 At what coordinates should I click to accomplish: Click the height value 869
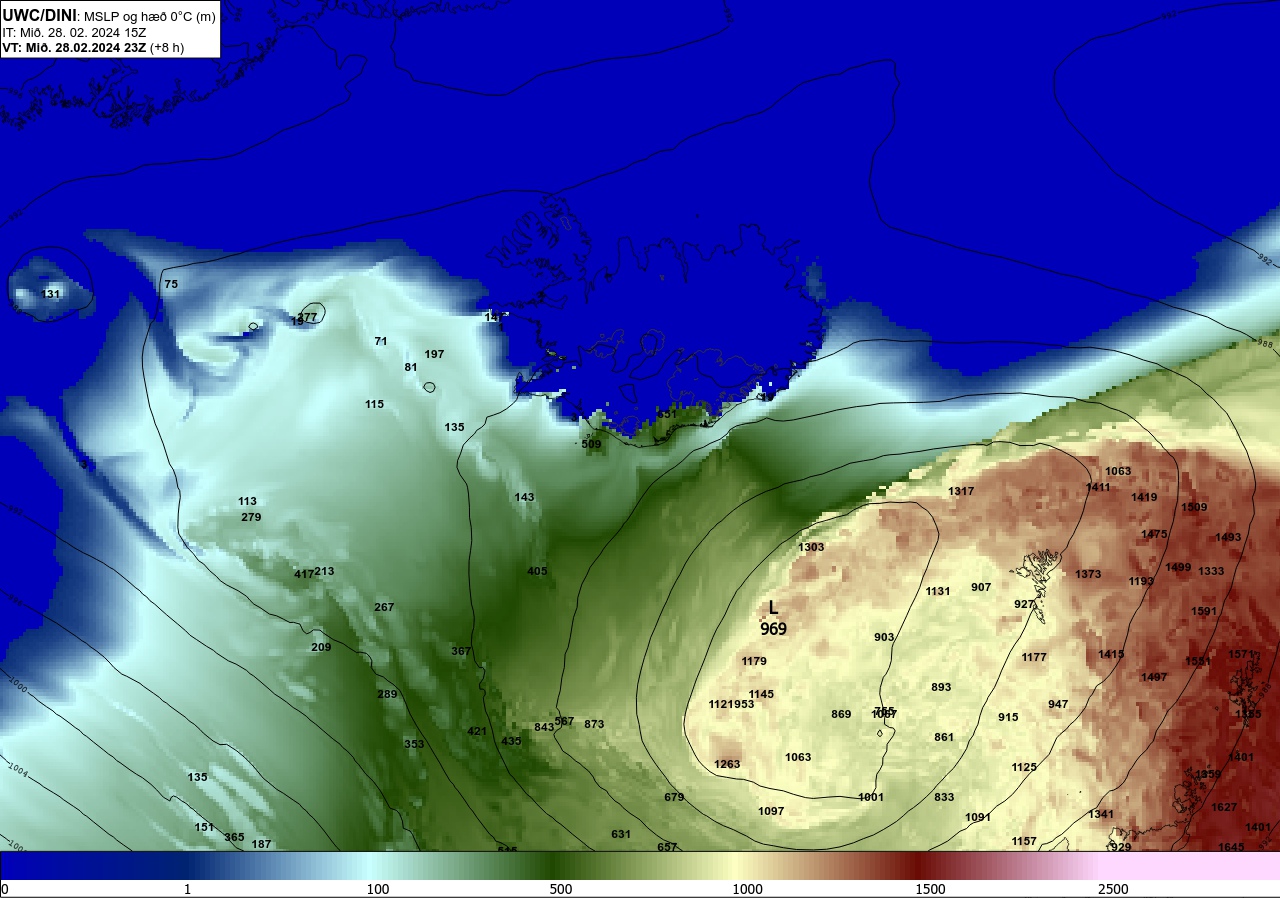pos(841,714)
